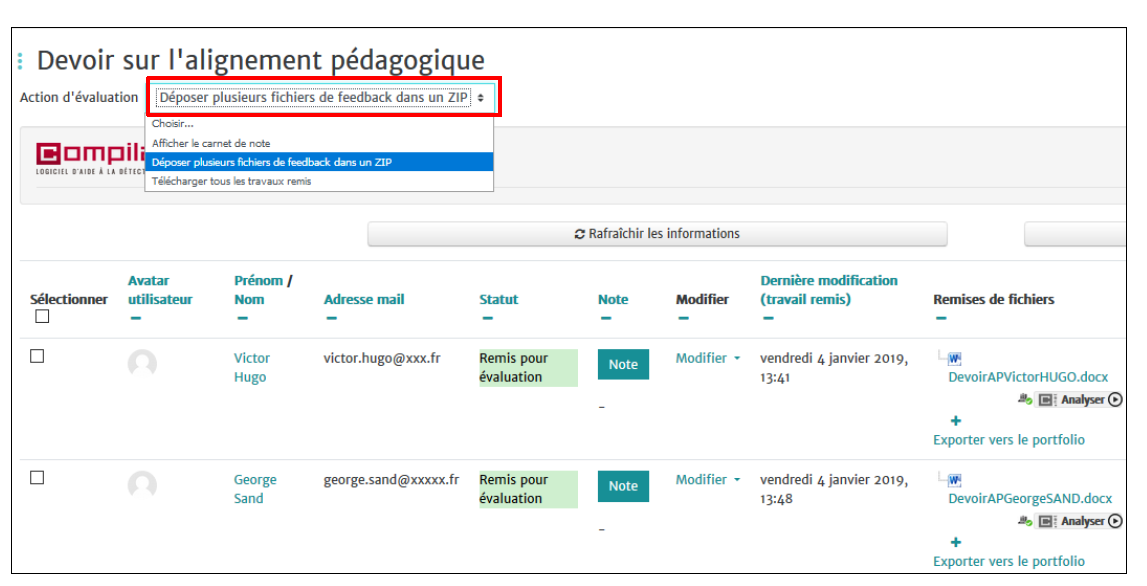Screen dimensions: 1147x586
Task: Open the Action d'évaluation dropdown
Action: (321, 98)
